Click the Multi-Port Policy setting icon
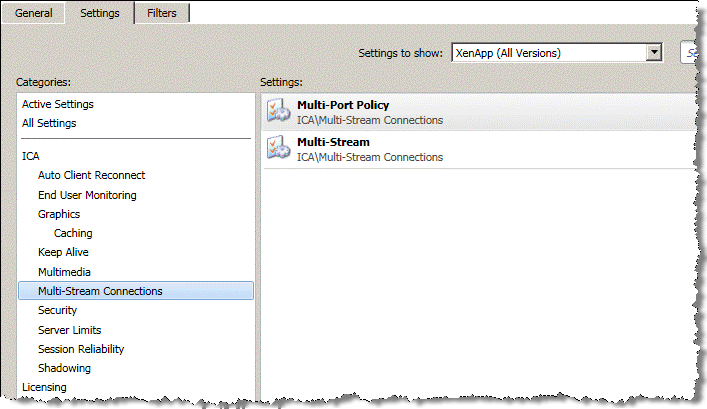The image size is (707, 409). (x=278, y=110)
